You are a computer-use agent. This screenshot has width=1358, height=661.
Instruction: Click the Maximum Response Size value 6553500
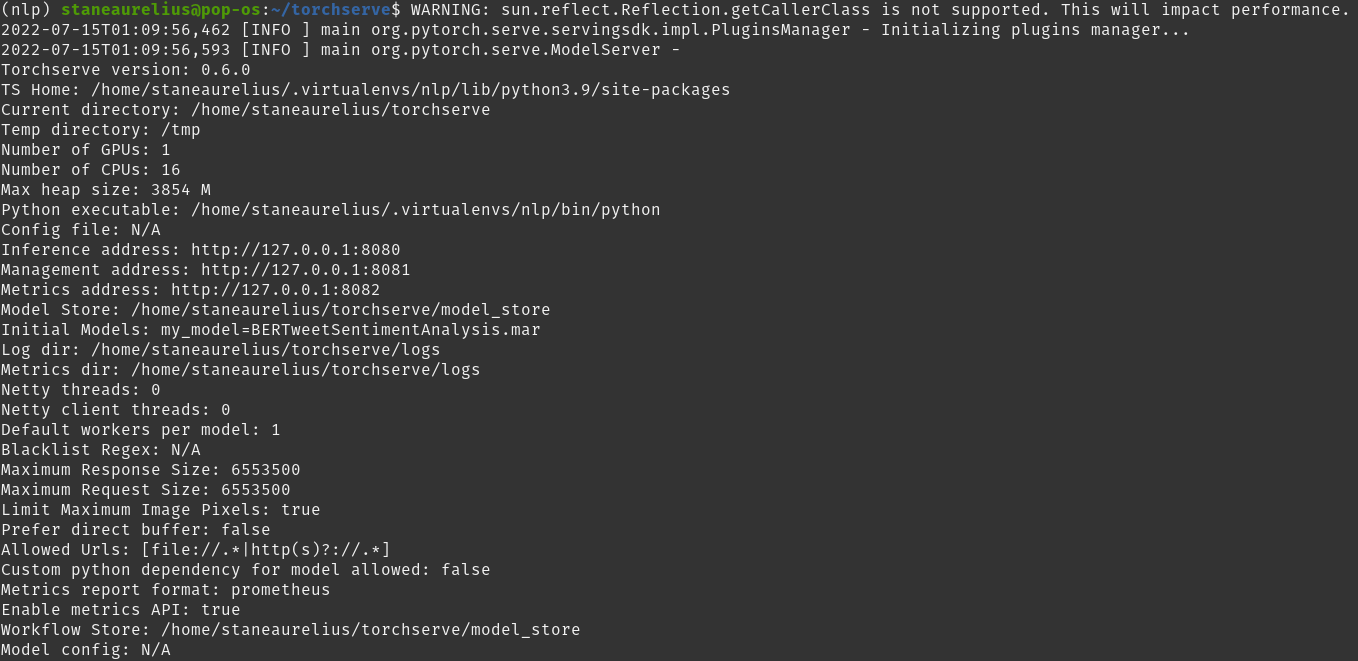(265, 470)
